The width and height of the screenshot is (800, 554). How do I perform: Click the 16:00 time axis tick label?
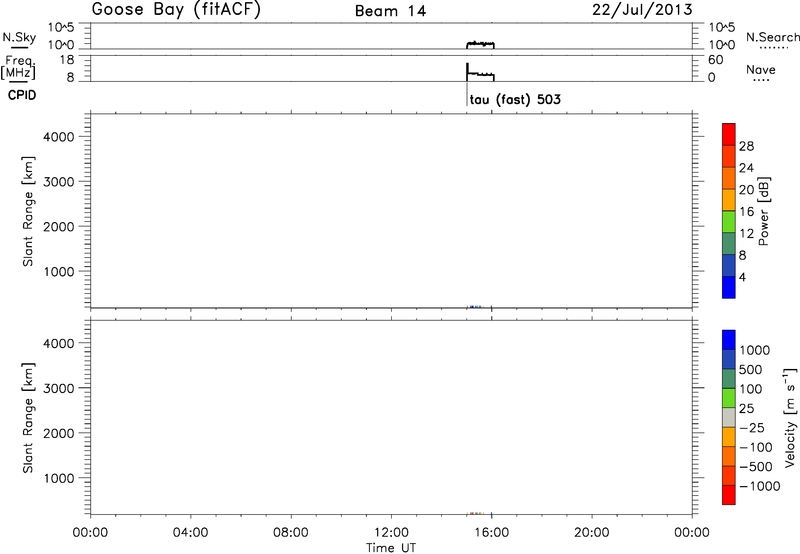(491, 533)
